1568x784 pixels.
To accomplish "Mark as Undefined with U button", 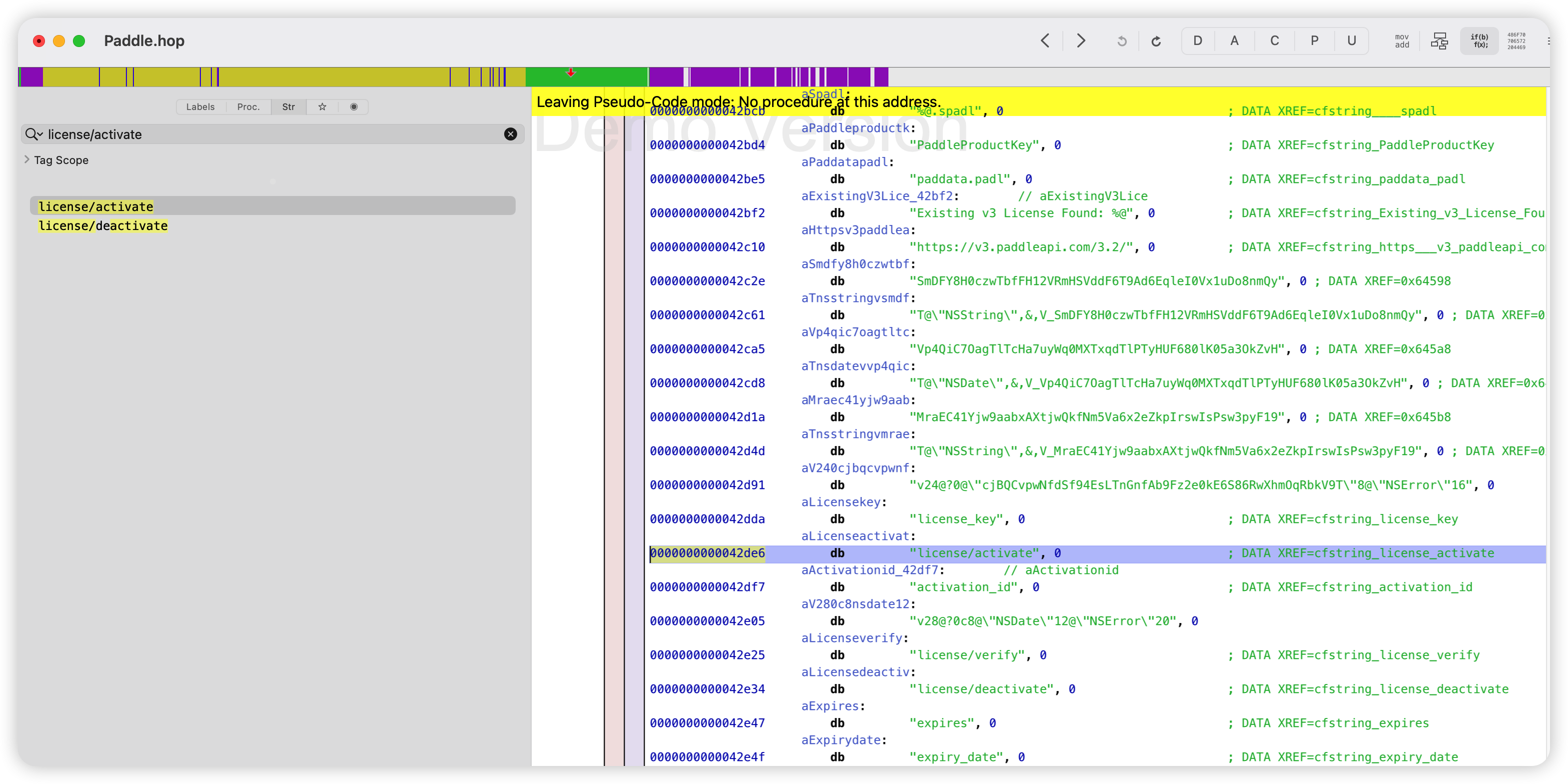I will [x=1351, y=41].
